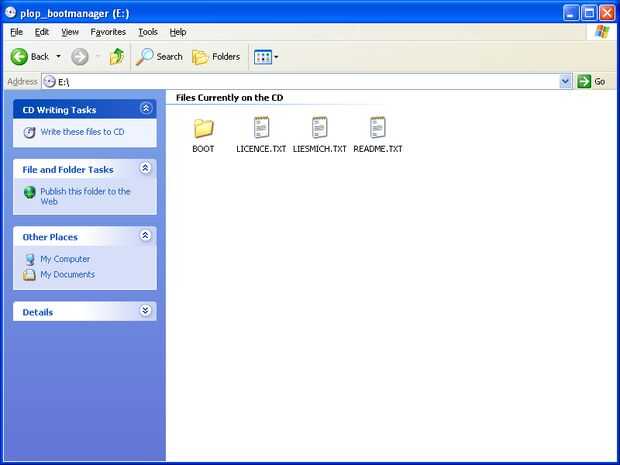620x465 pixels.
Task: Open the Back history dropdown arrow
Action: [59, 57]
